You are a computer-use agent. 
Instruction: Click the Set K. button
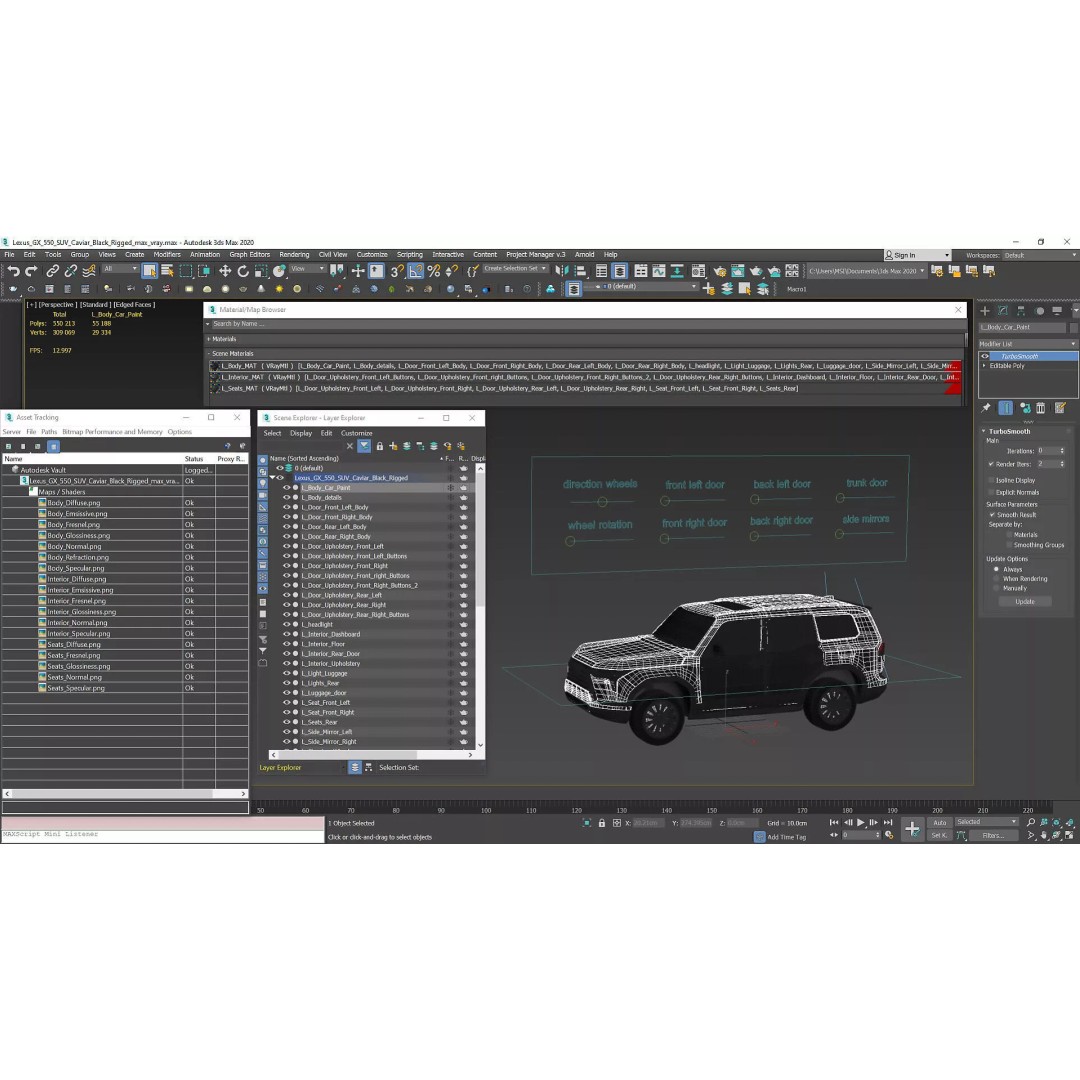coord(939,835)
